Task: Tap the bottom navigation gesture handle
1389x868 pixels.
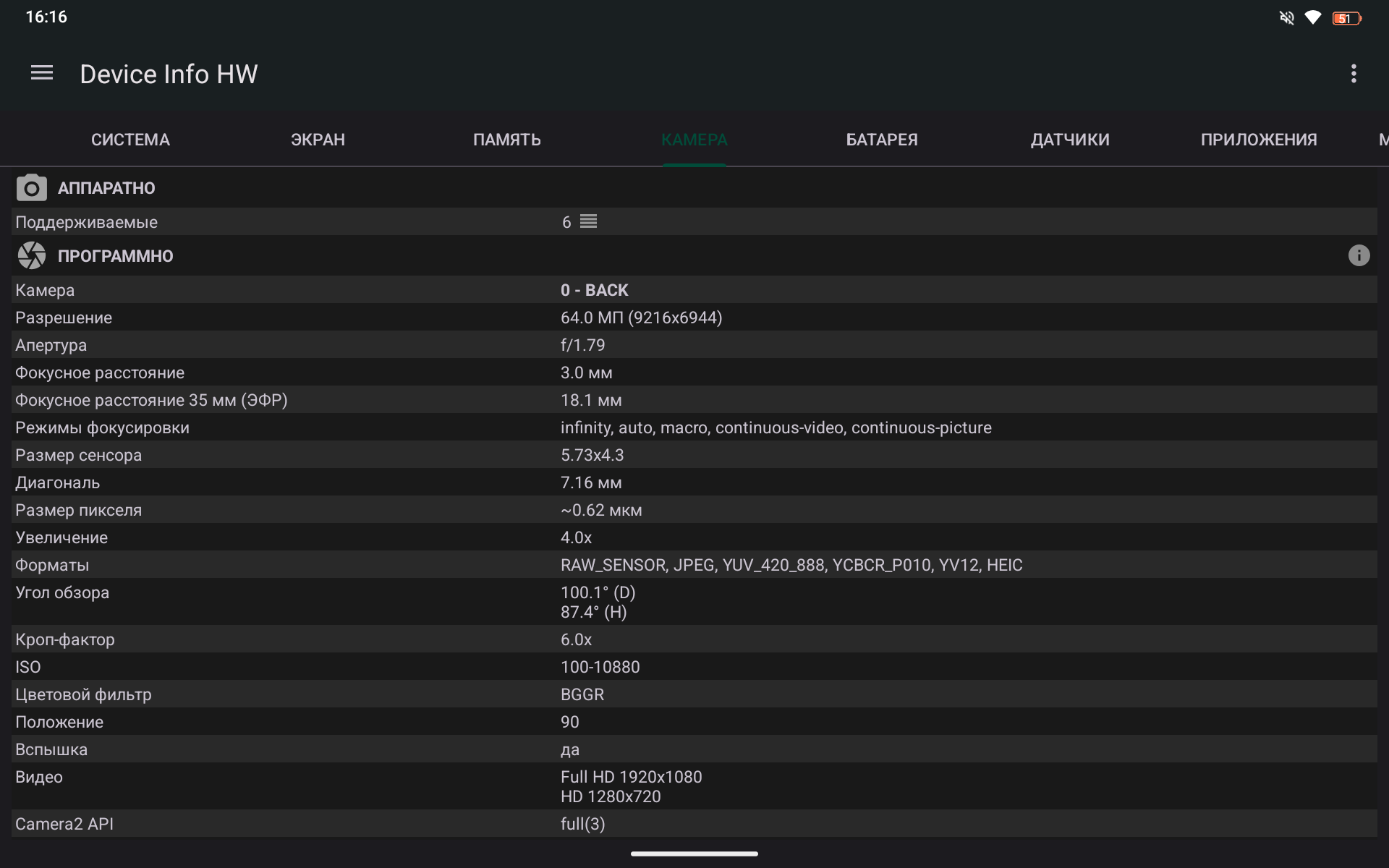Action: tap(694, 854)
